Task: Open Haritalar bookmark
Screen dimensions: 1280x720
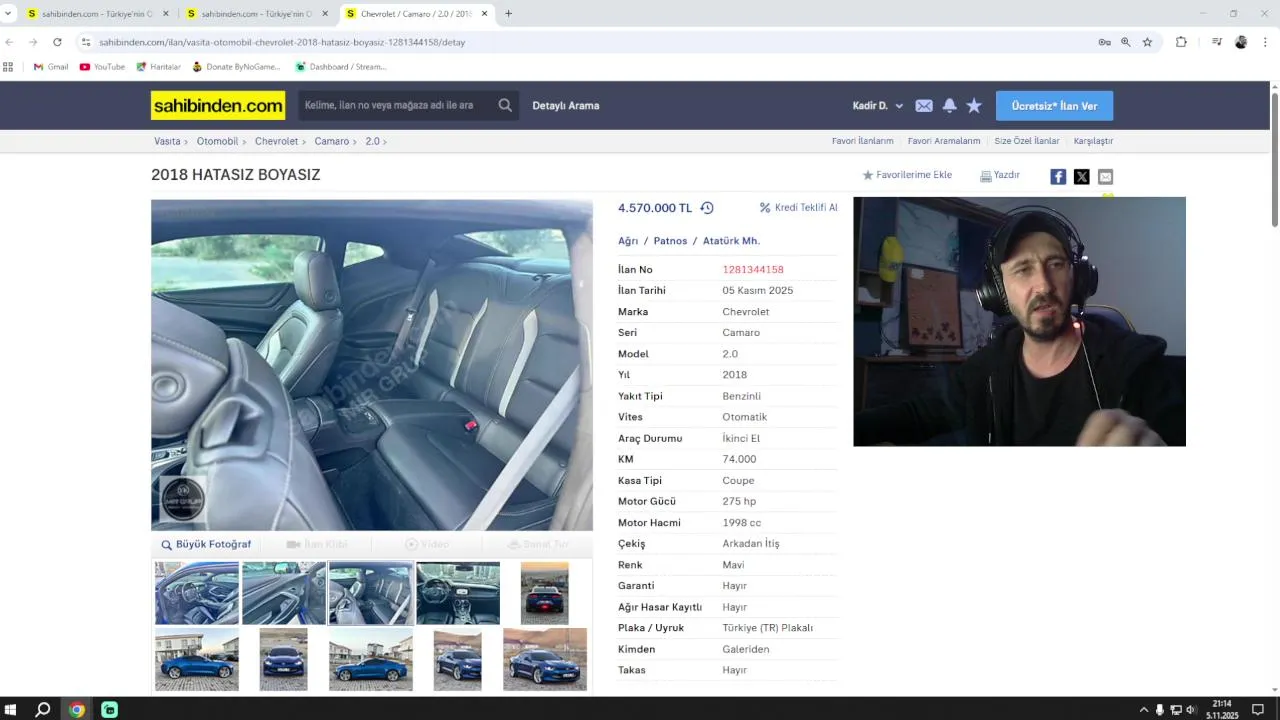Action: point(158,67)
